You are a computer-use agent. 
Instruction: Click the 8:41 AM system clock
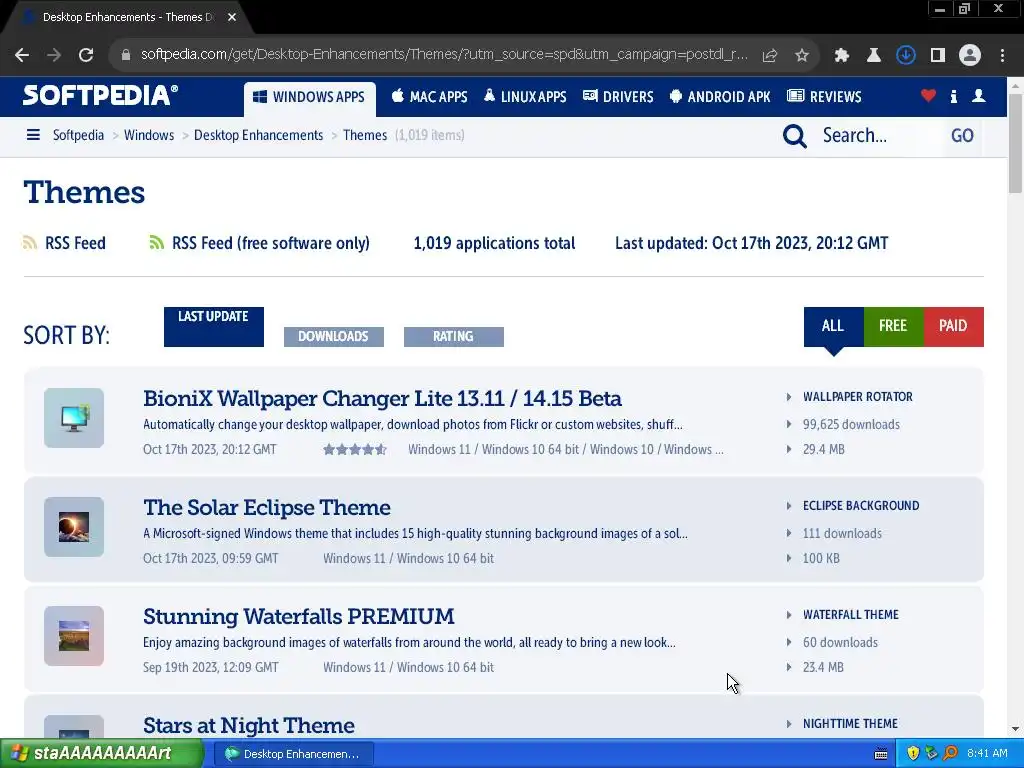click(x=987, y=754)
